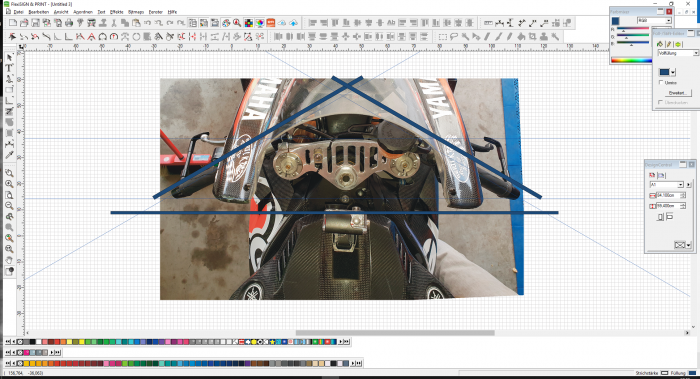Open the Anordnen menu
Image resolution: width=700 pixels, height=379 pixels.
click(83, 12)
